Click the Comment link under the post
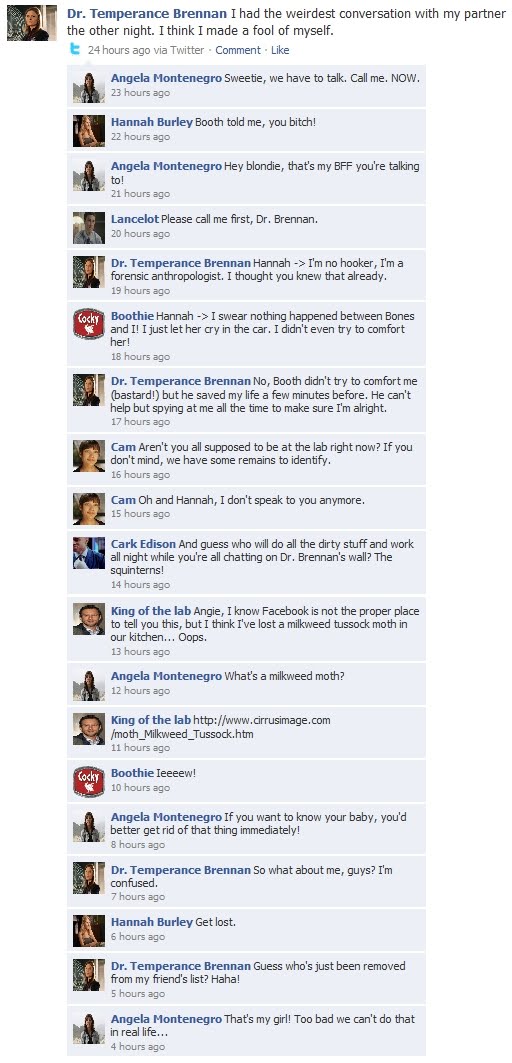512x1063 pixels. click(x=238, y=50)
